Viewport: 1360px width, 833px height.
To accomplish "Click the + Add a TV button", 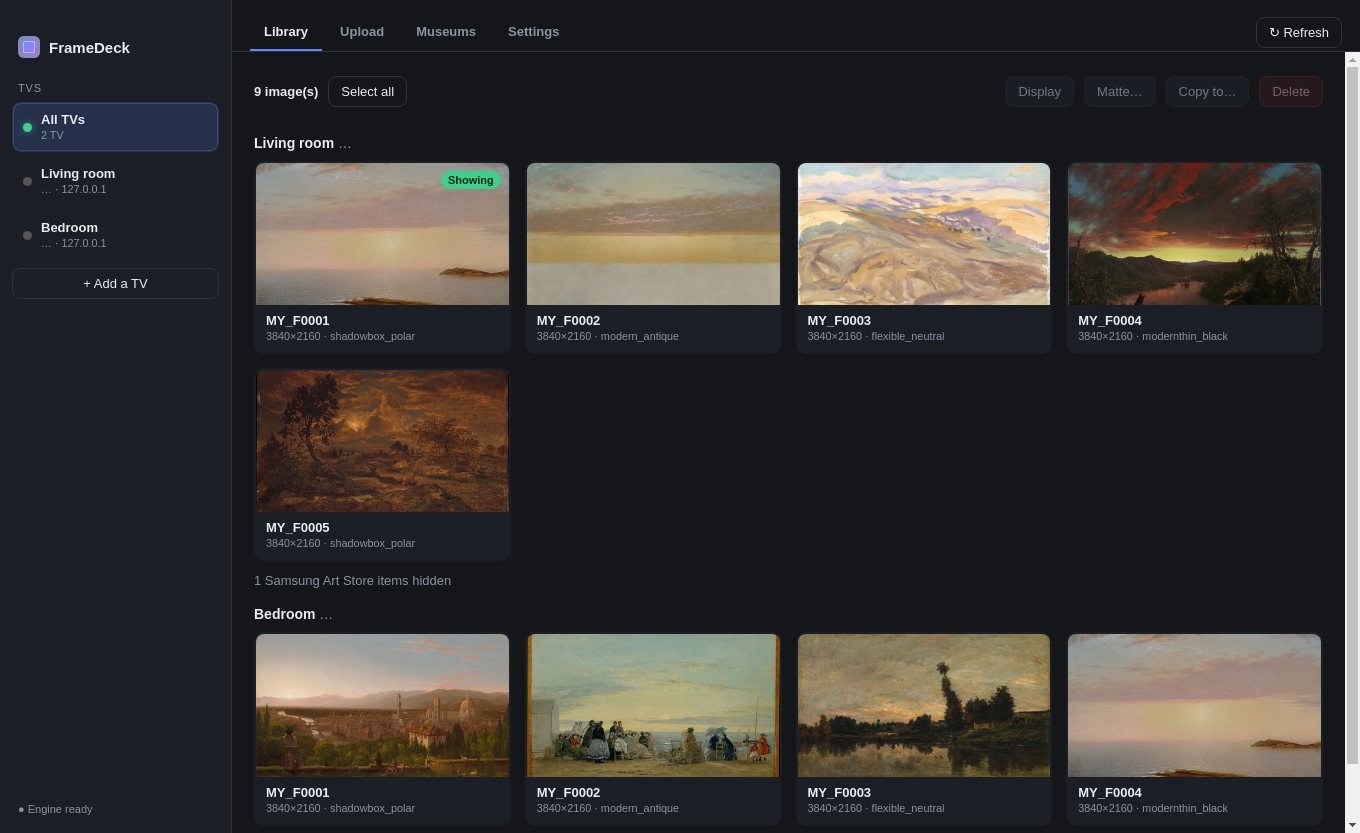I will [115, 283].
